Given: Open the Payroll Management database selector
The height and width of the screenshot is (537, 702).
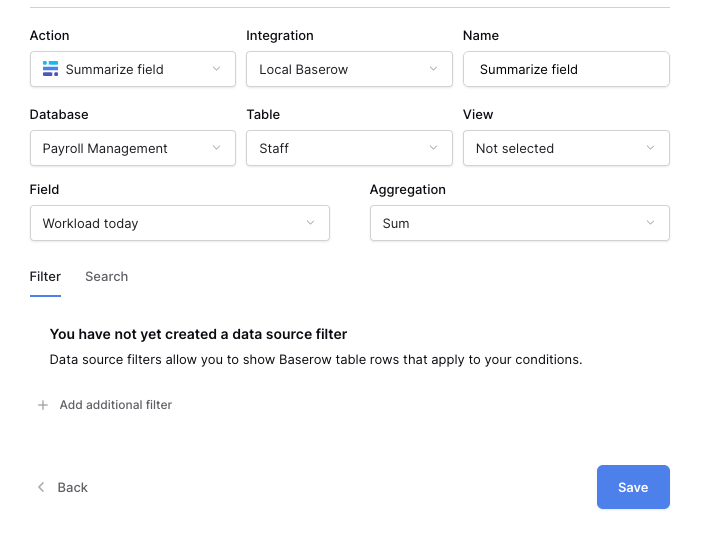Looking at the screenshot, I should coord(130,148).
